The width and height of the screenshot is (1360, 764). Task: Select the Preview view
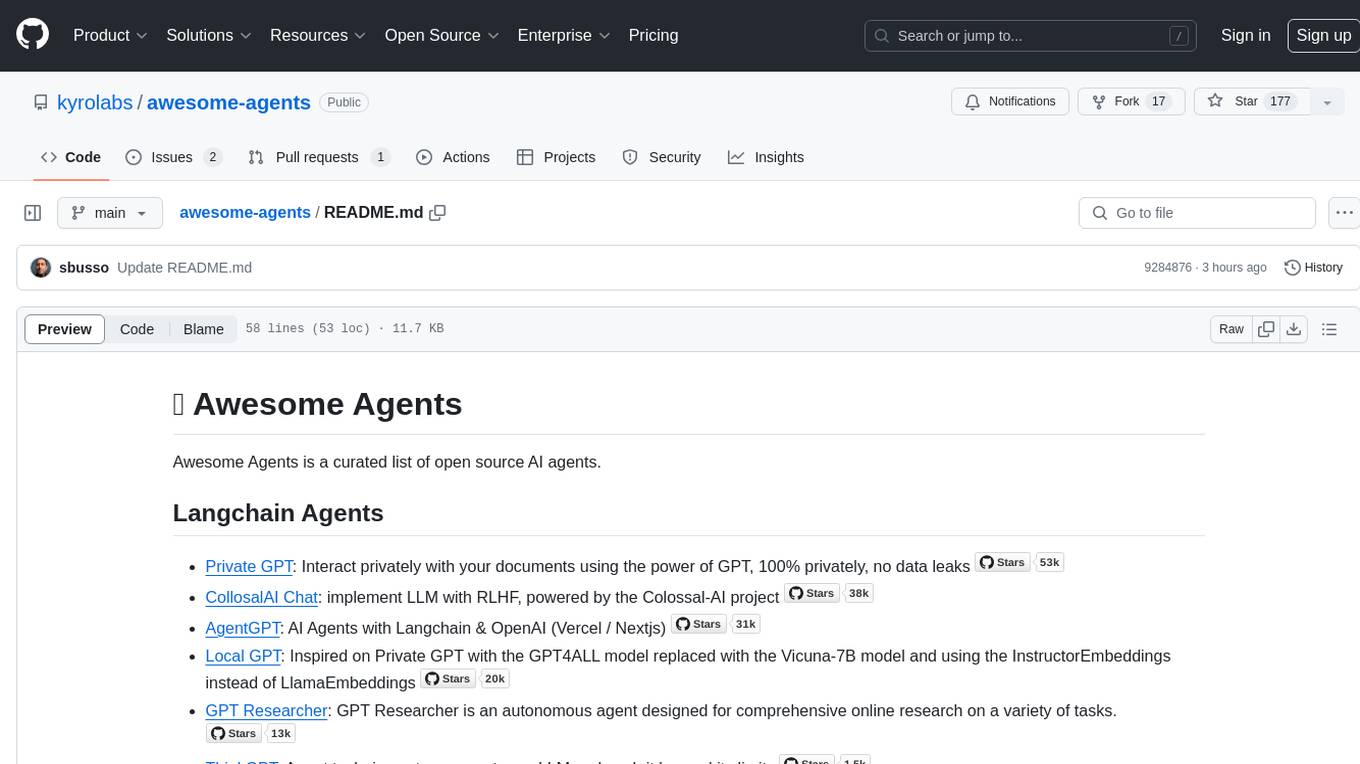(65, 329)
